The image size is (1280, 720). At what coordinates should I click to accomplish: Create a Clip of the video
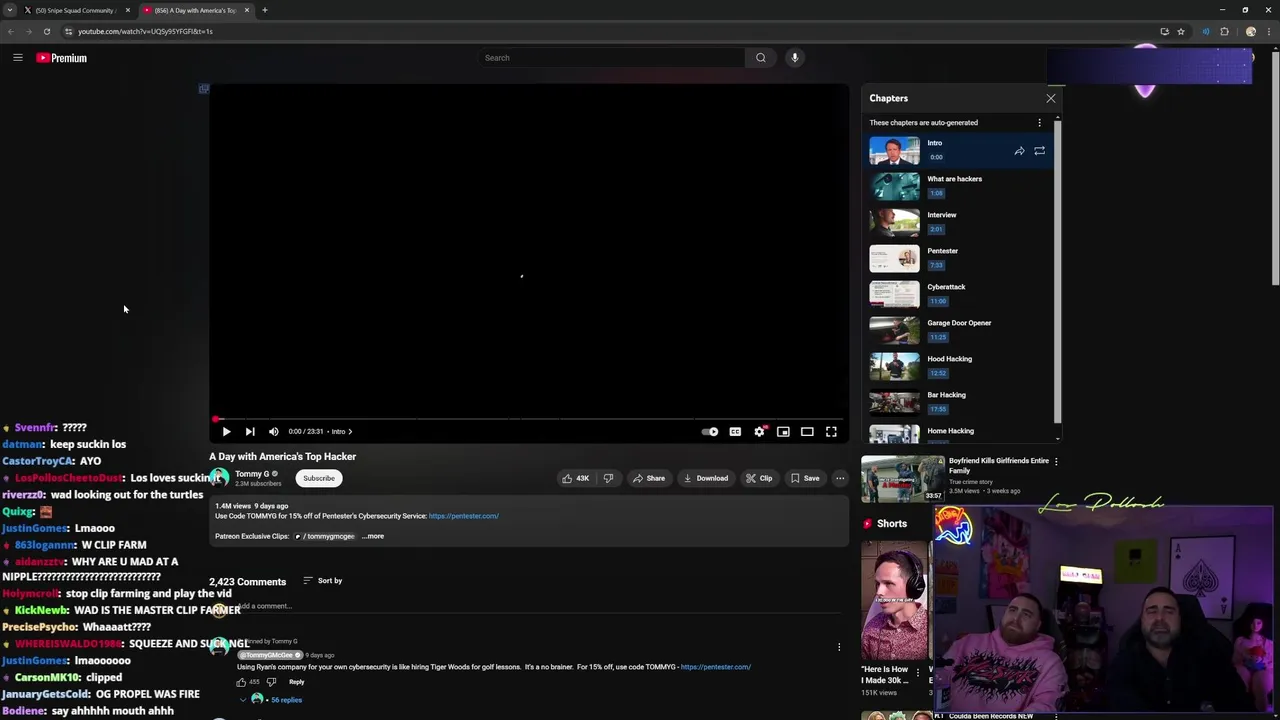tap(759, 478)
